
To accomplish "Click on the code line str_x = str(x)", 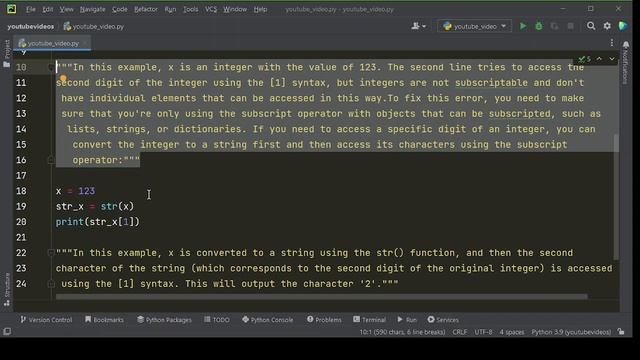I will pos(95,207).
